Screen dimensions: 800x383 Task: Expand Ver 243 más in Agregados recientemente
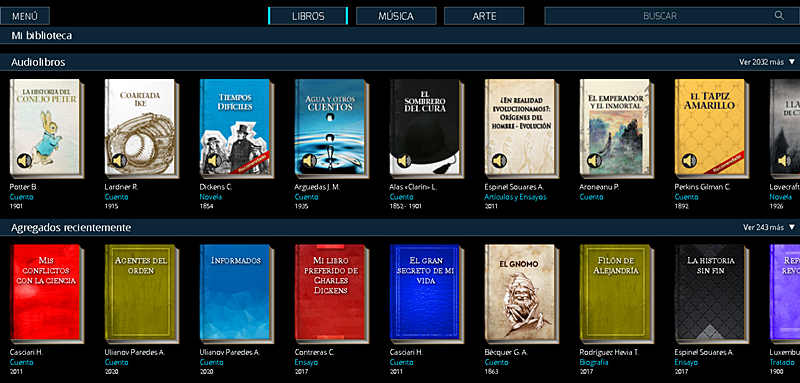point(769,227)
